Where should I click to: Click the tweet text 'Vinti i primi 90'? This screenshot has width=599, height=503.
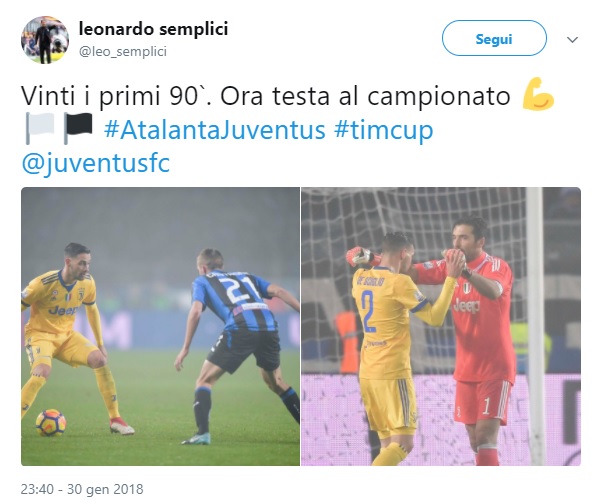click(109, 96)
